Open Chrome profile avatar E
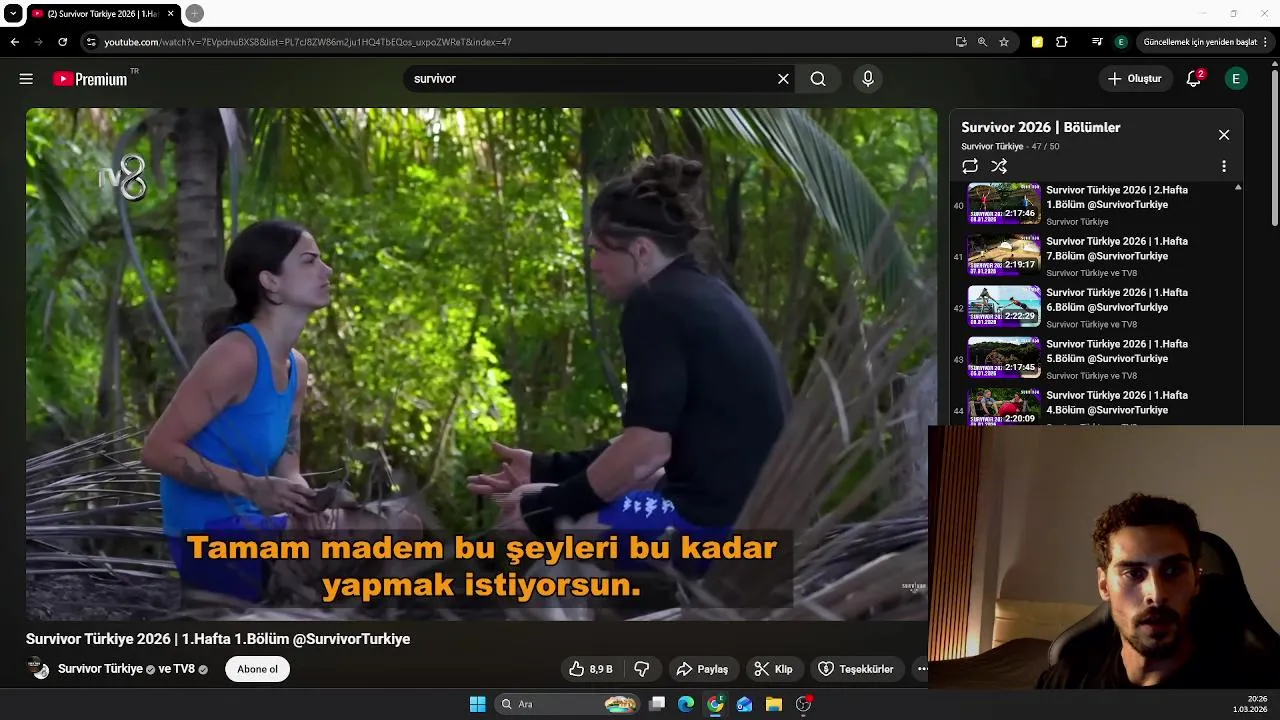 click(x=1121, y=42)
